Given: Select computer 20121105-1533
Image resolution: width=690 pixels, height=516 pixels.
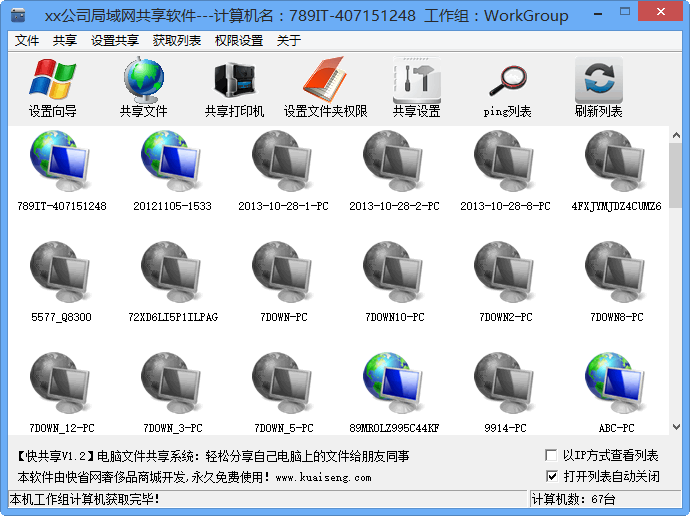Looking at the screenshot, I should pos(172,171).
